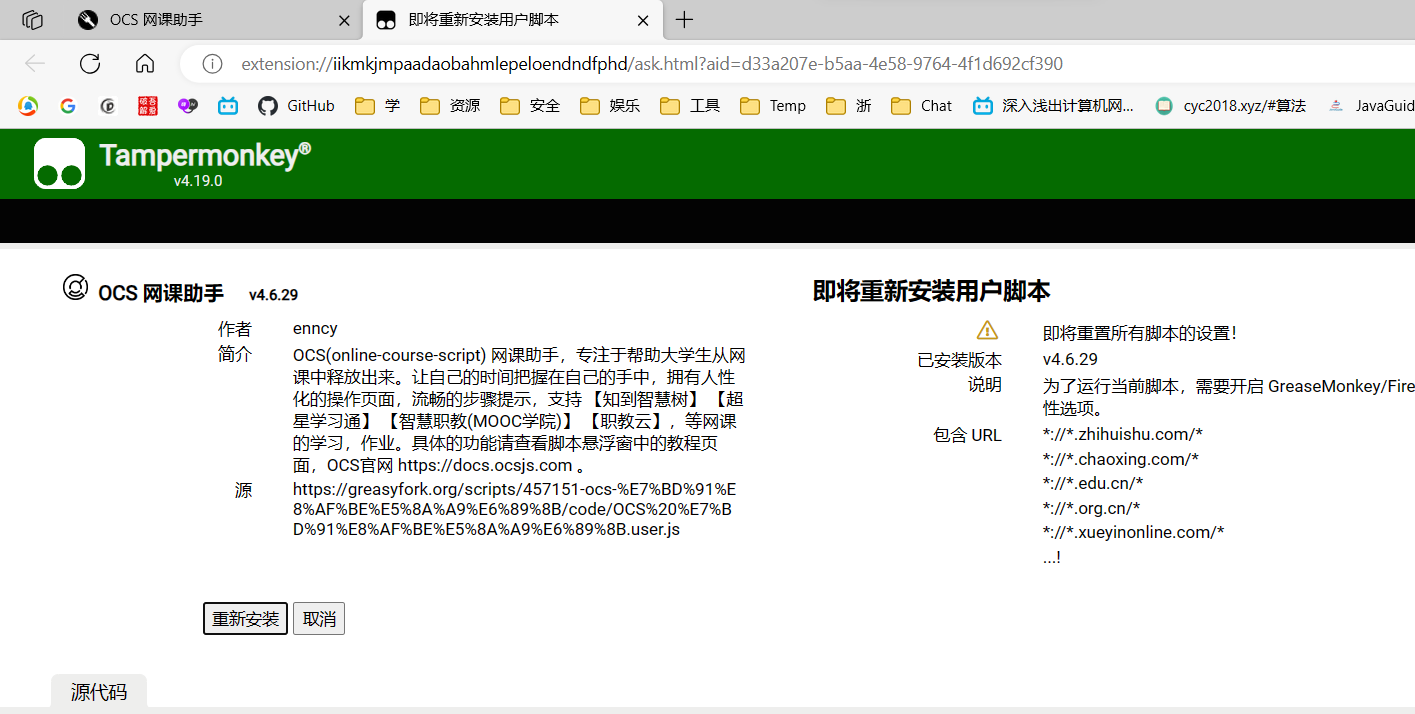The height and width of the screenshot is (714, 1415).
Task: Close the OCS 网课助手 tab
Action: 344,20
